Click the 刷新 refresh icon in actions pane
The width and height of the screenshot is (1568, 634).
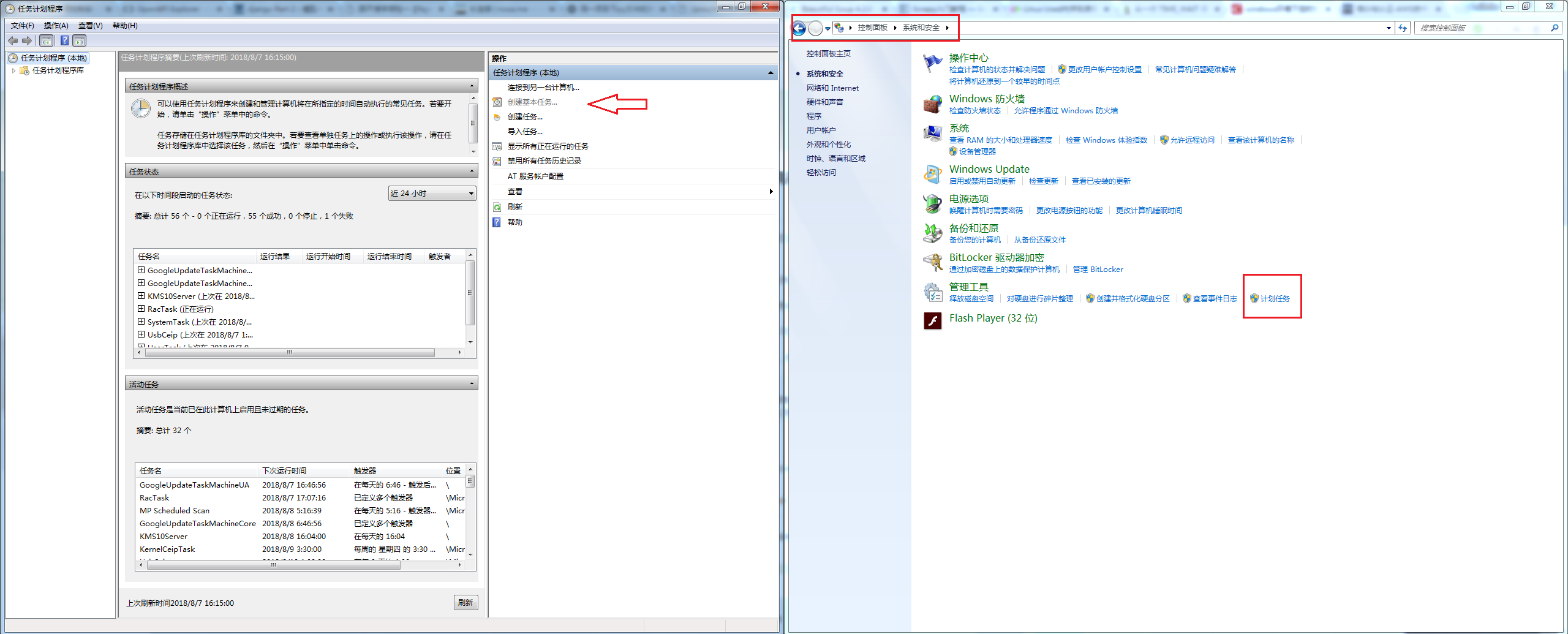click(x=497, y=207)
